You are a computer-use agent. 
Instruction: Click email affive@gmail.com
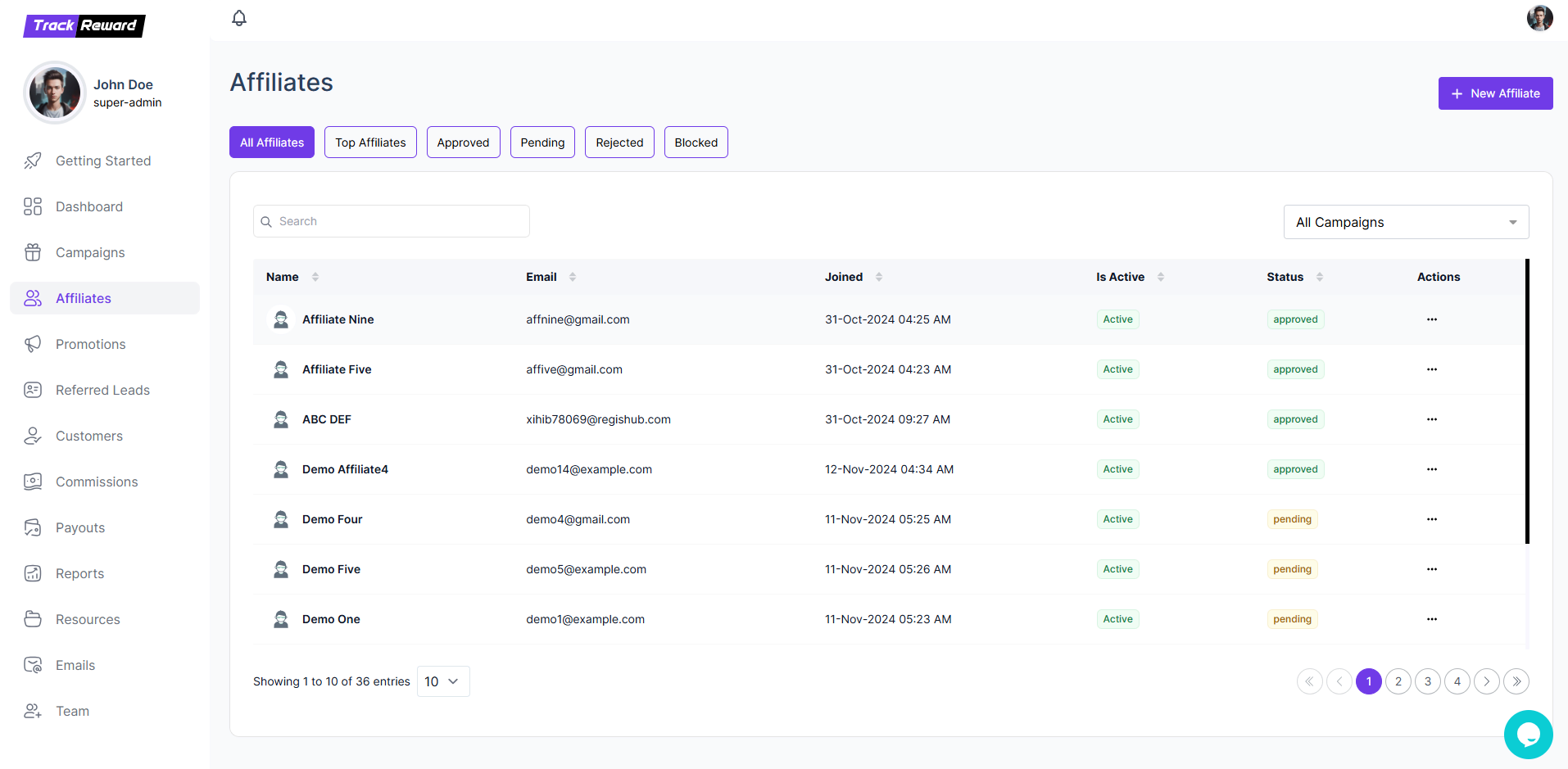pyautogui.click(x=574, y=369)
